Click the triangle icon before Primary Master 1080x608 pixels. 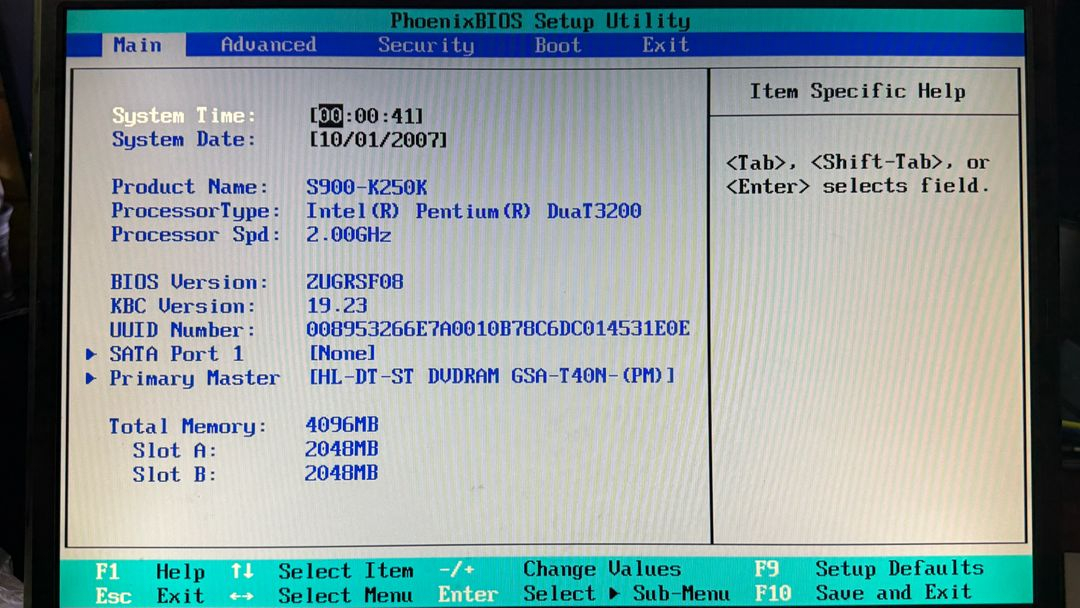click(x=90, y=378)
